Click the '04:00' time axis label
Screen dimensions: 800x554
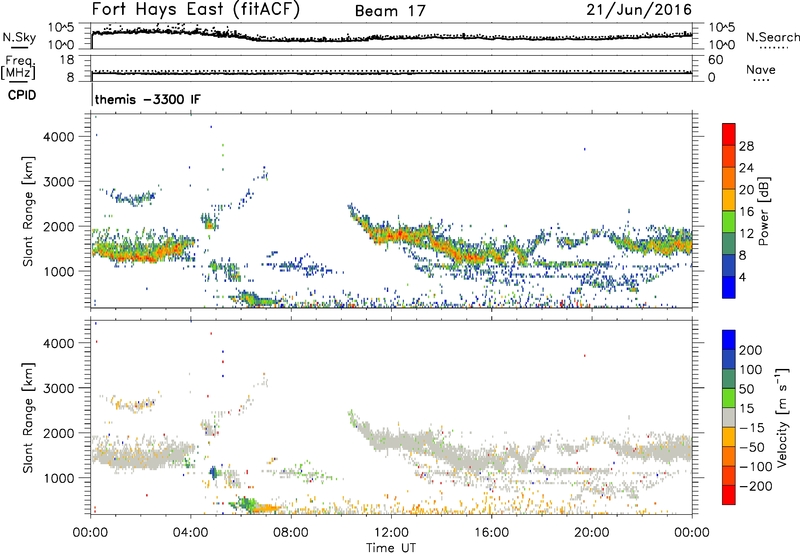tap(191, 533)
